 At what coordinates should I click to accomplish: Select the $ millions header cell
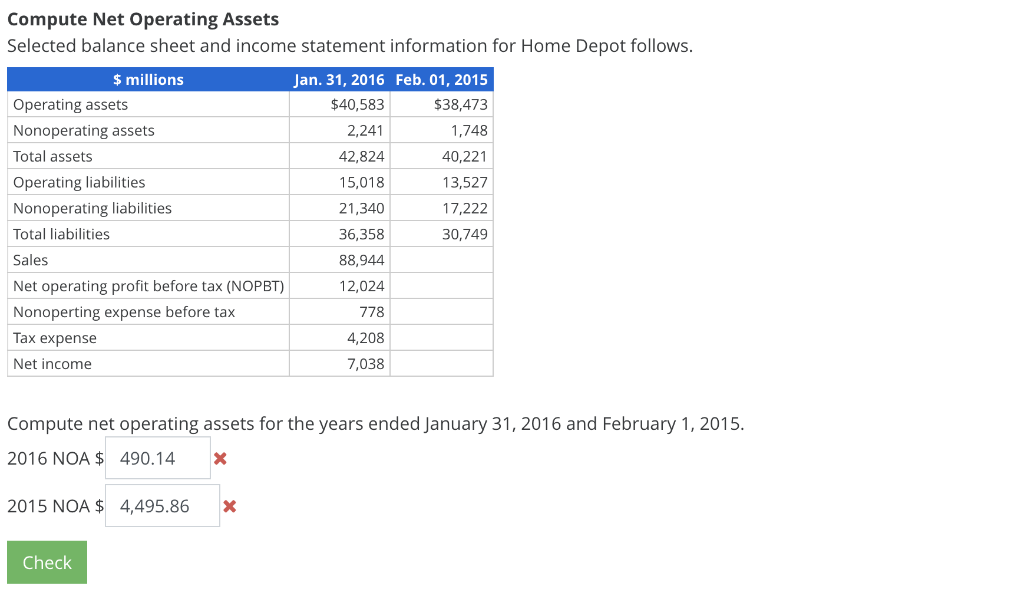point(148,79)
